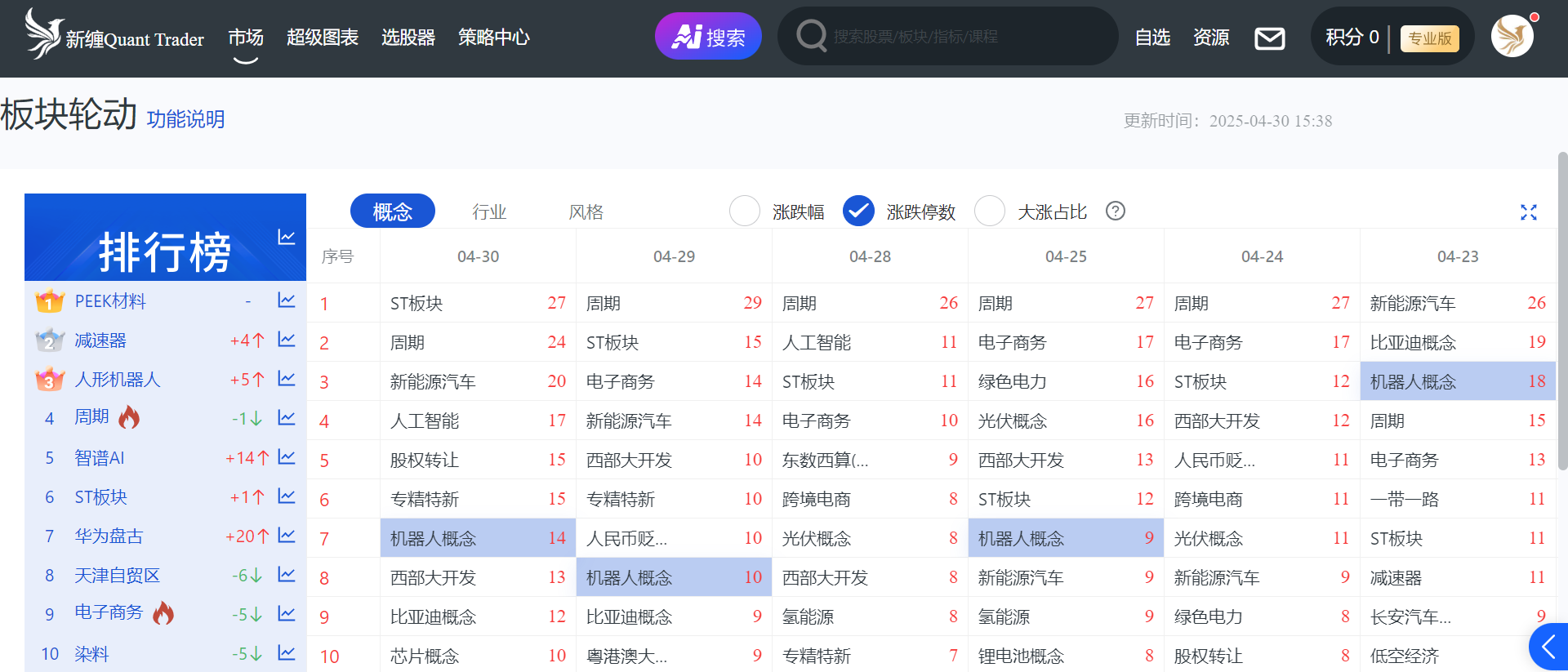Image resolution: width=1568 pixels, height=672 pixels.
Task: Switch to the 概念 tab
Action: coord(393,211)
